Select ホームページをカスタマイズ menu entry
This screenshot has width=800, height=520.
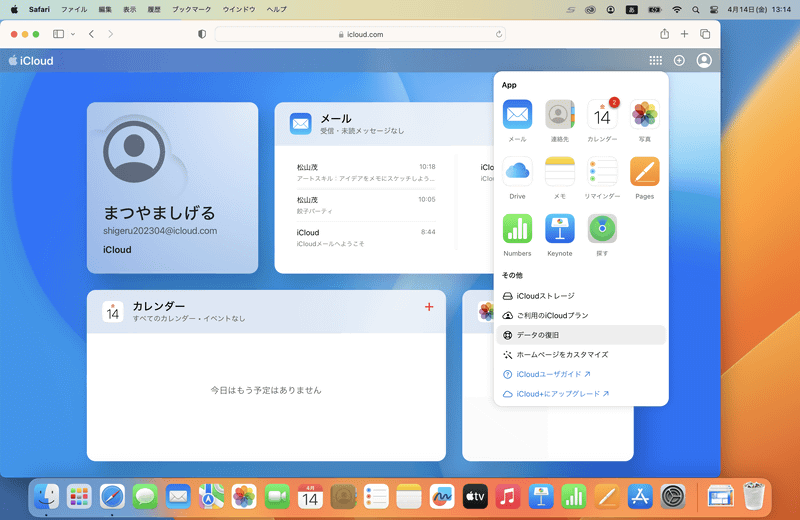[581, 355]
